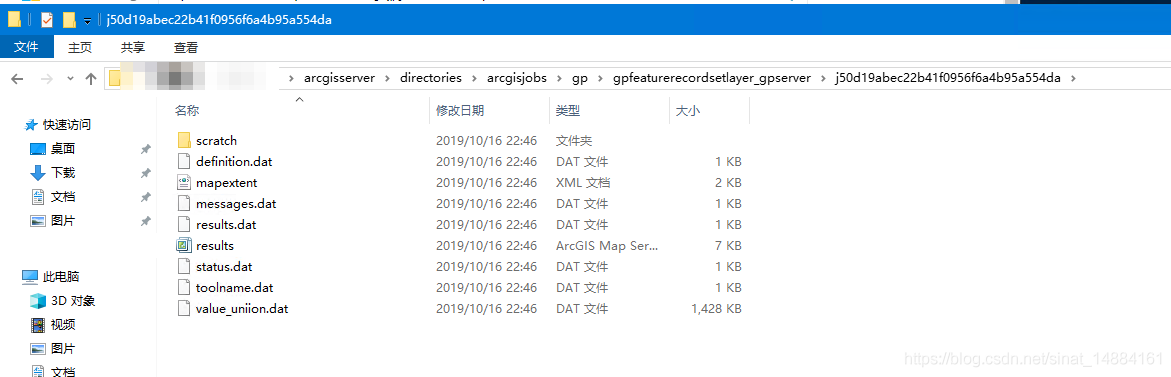Screen dimensions: 1171x377
Task: Click the 文件夹 type cell for scratch
Action: click(574, 140)
